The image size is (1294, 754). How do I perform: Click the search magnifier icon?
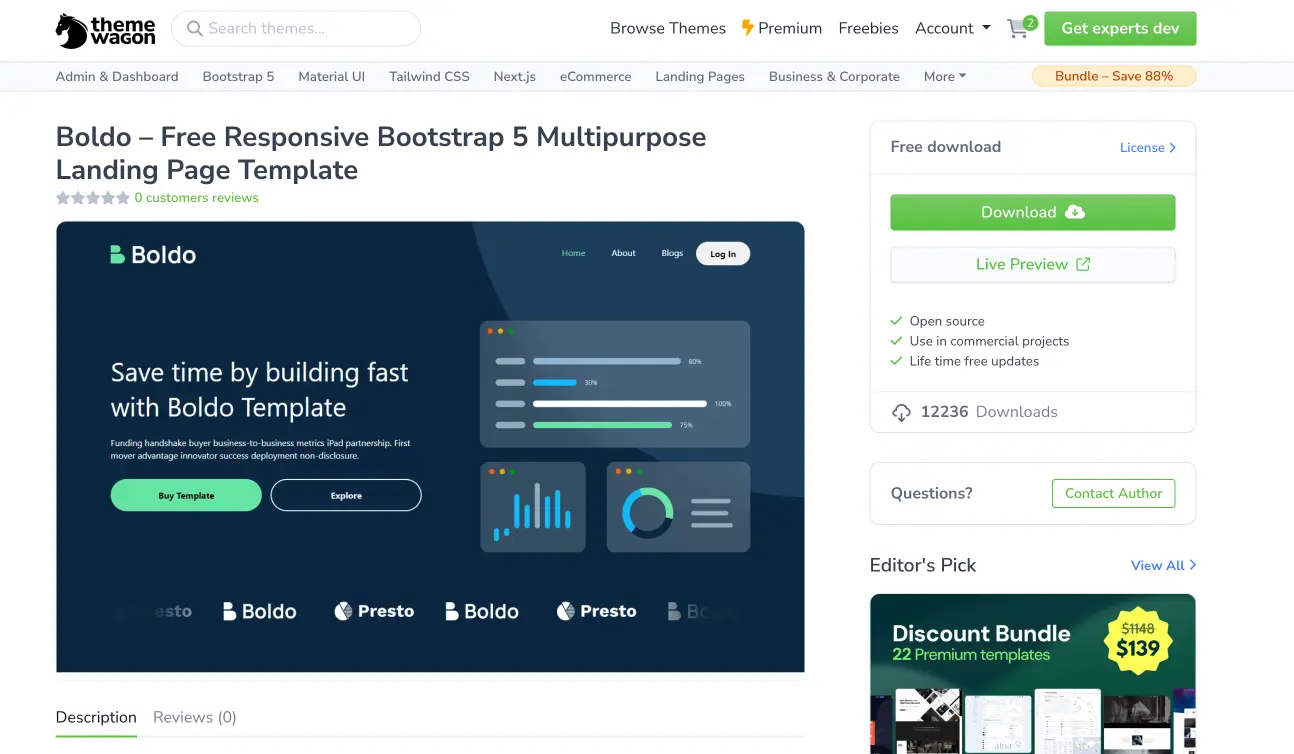pos(194,28)
